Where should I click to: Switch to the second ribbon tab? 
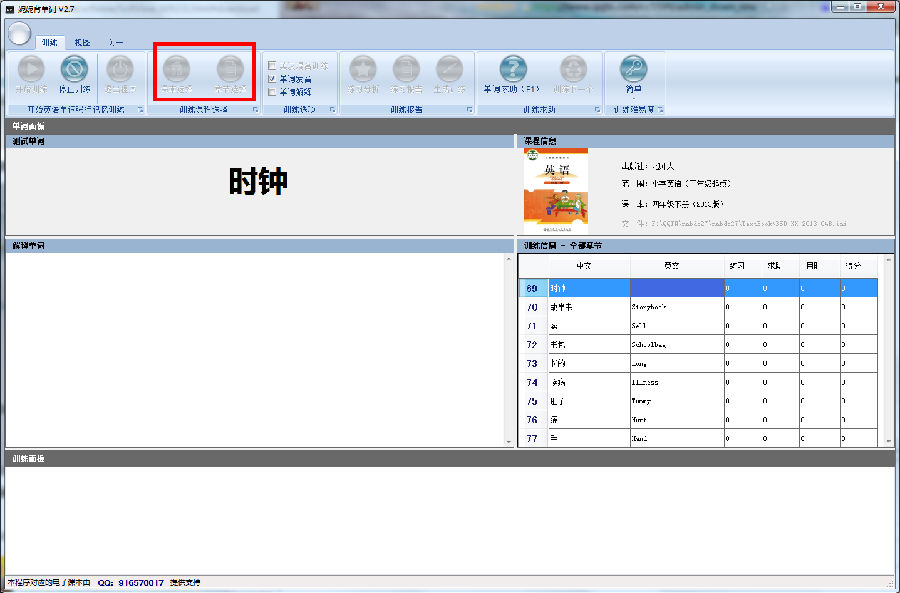tap(82, 42)
